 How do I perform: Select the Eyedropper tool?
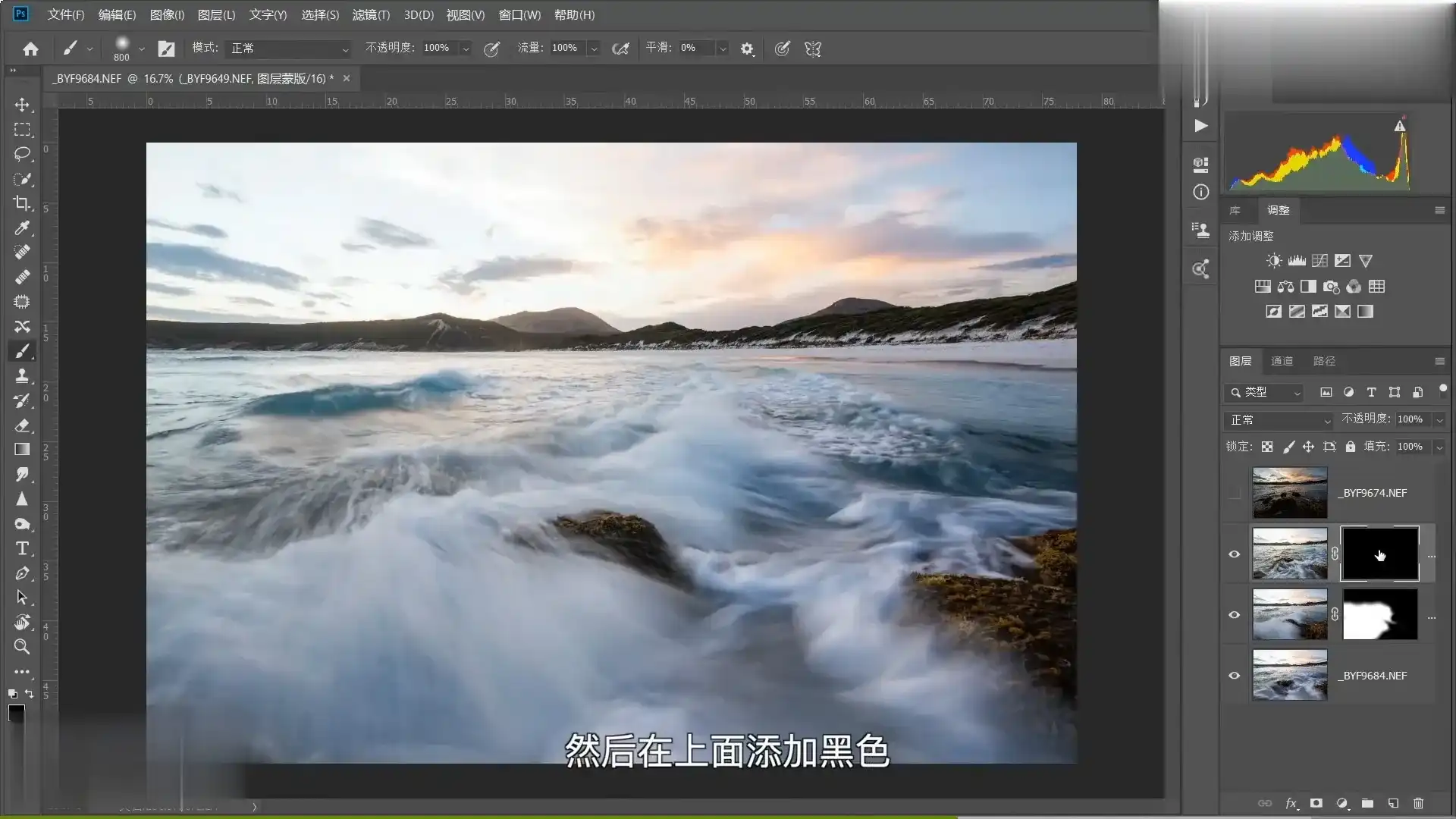point(22,227)
